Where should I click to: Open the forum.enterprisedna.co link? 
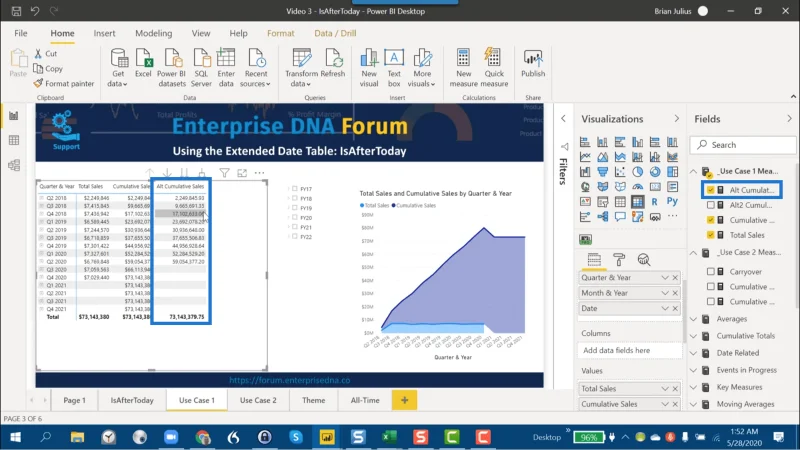point(289,380)
